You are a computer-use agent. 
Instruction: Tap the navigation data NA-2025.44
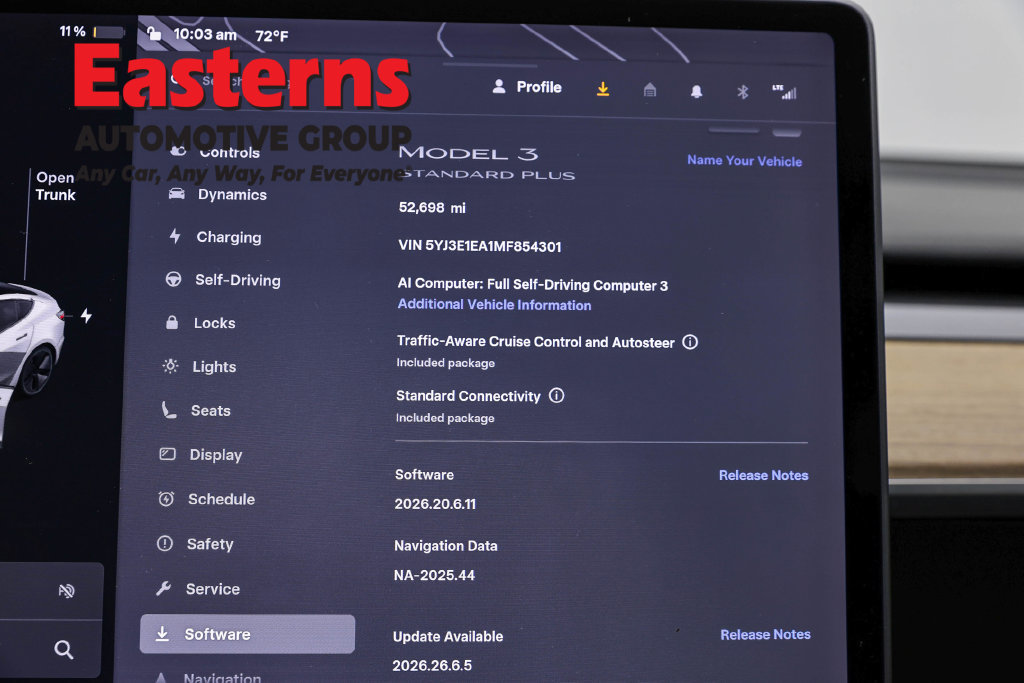(x=434, y=575)
